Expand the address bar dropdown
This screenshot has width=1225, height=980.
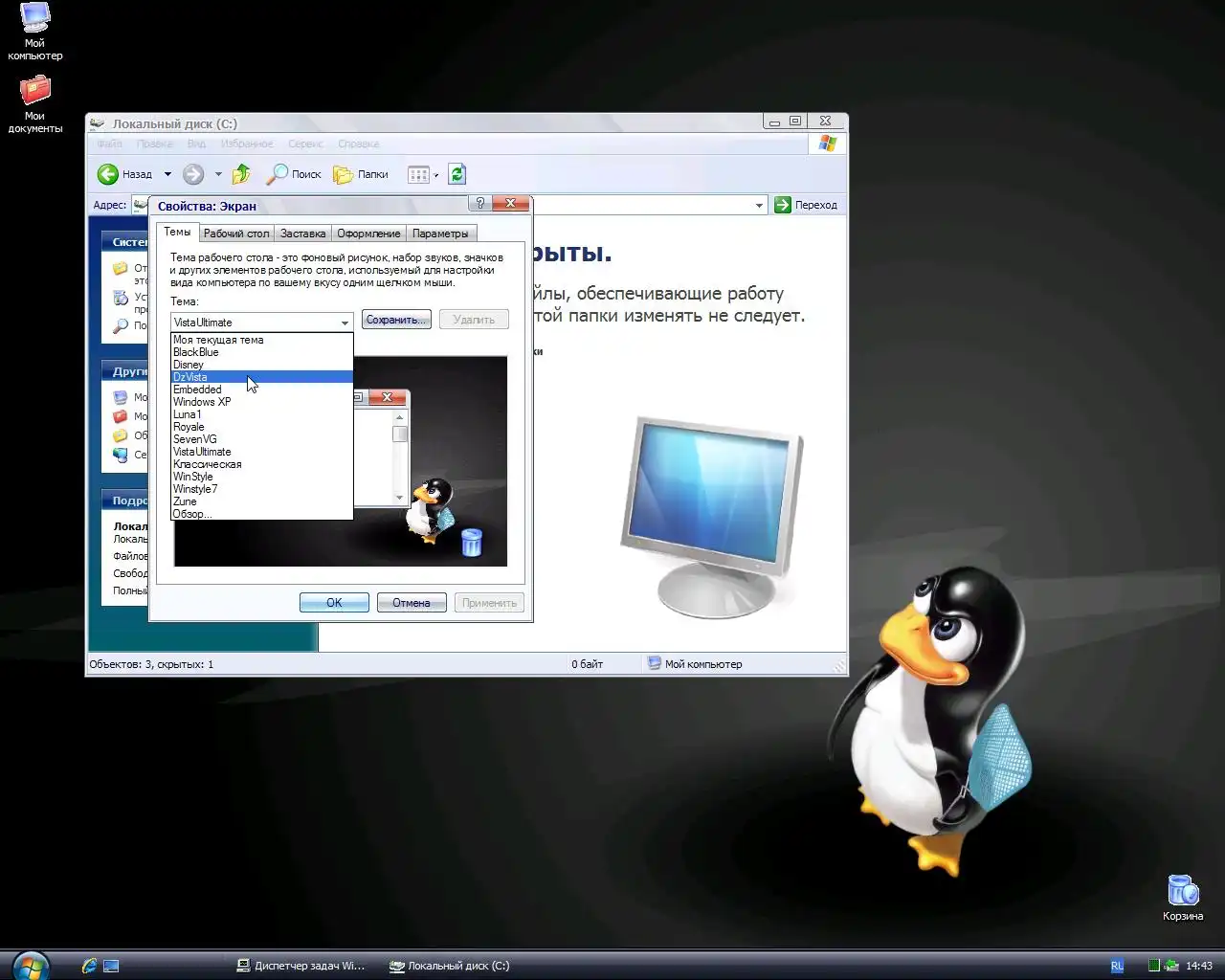coord(759,205)
